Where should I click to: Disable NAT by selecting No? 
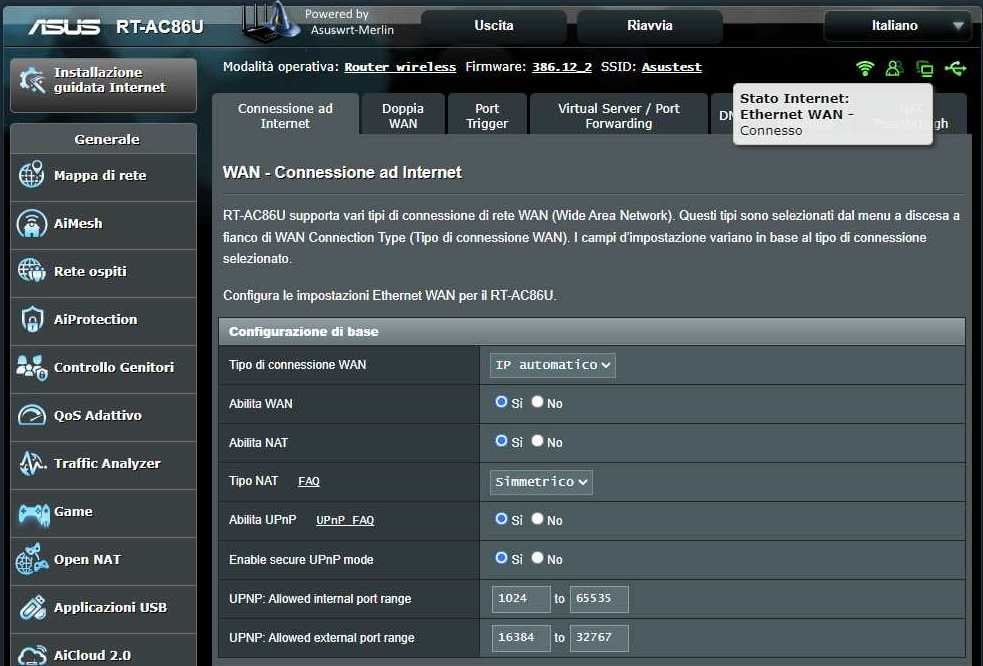pyautogui.click(x=538, y=441)
